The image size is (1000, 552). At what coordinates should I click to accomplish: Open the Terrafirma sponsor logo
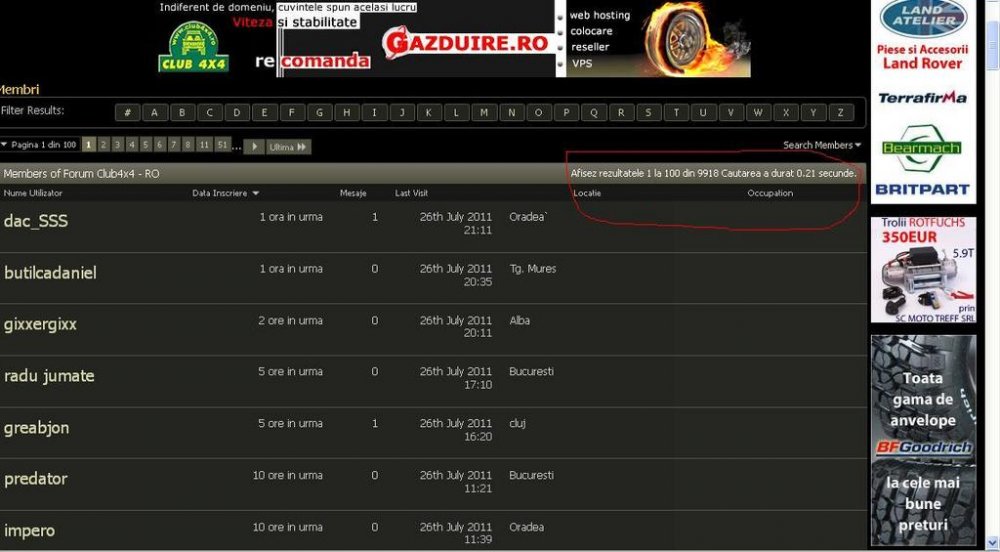(x=922, y=98)
